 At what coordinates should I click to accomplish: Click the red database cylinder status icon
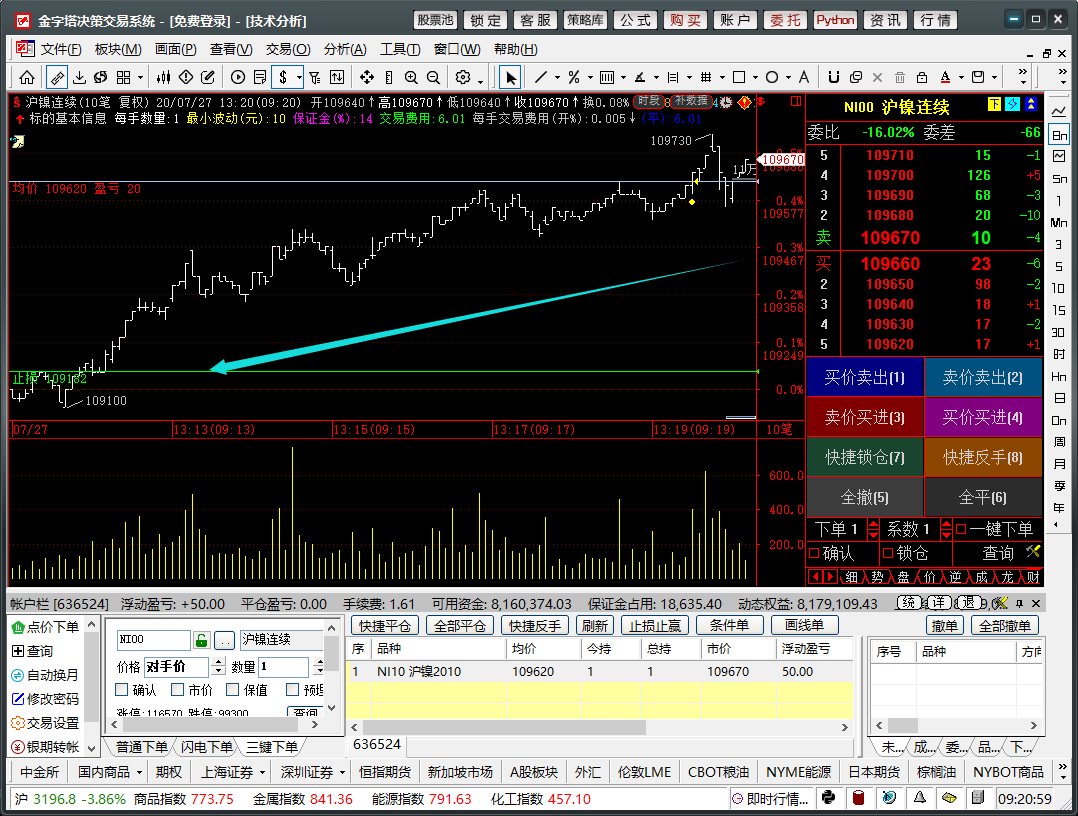coord(859,797)
